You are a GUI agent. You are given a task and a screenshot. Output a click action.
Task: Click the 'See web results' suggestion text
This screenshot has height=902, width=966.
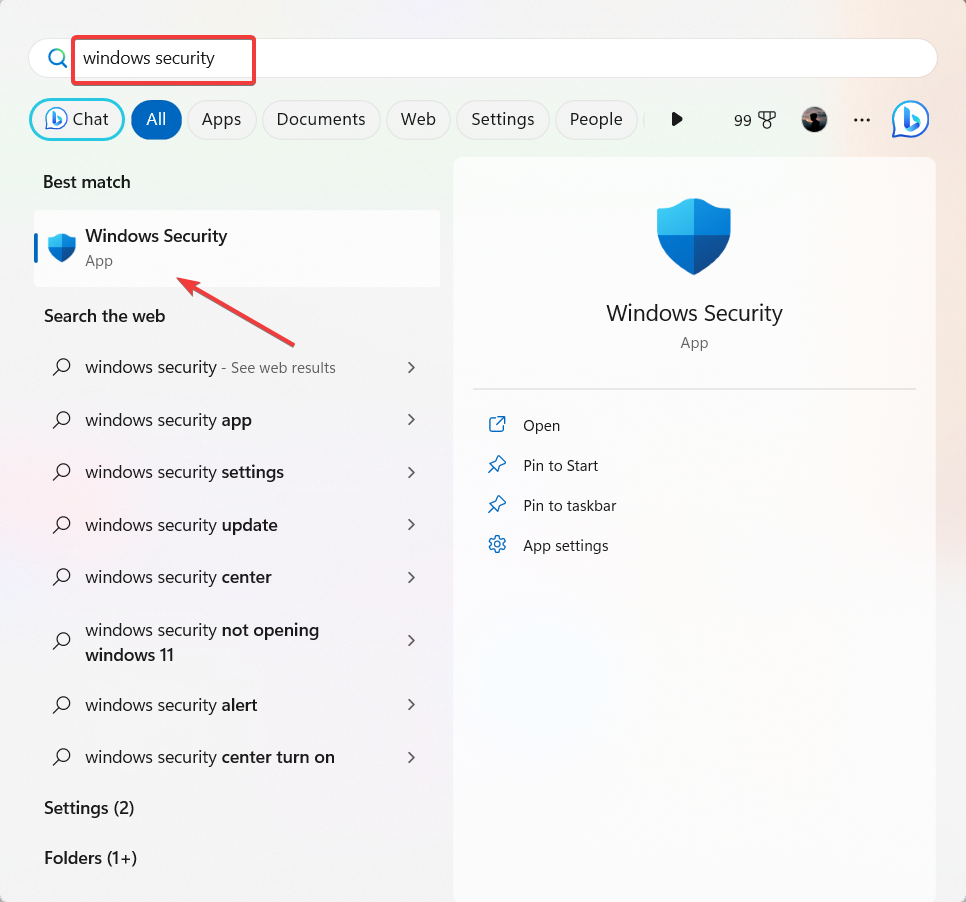[283, 368]
